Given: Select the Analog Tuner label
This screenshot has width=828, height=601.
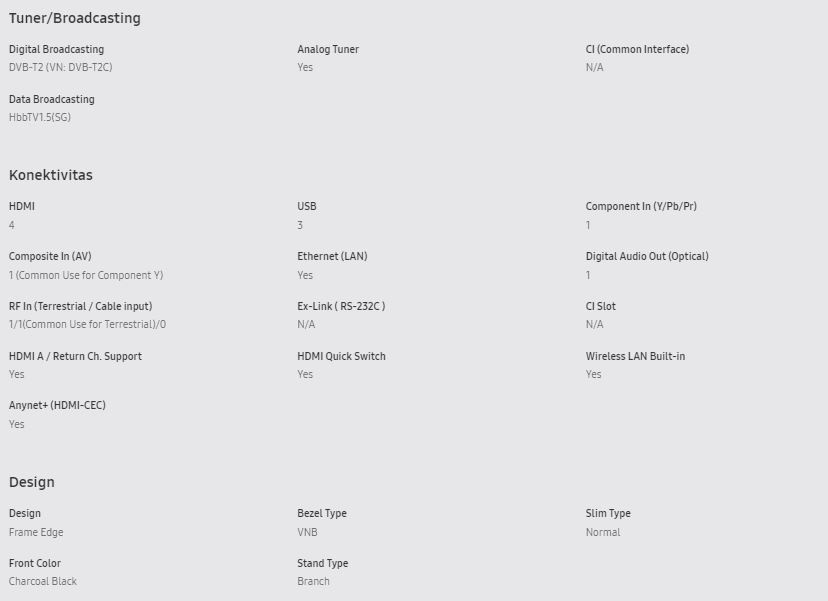Looking at the screenshot, I should coord(328,49).
